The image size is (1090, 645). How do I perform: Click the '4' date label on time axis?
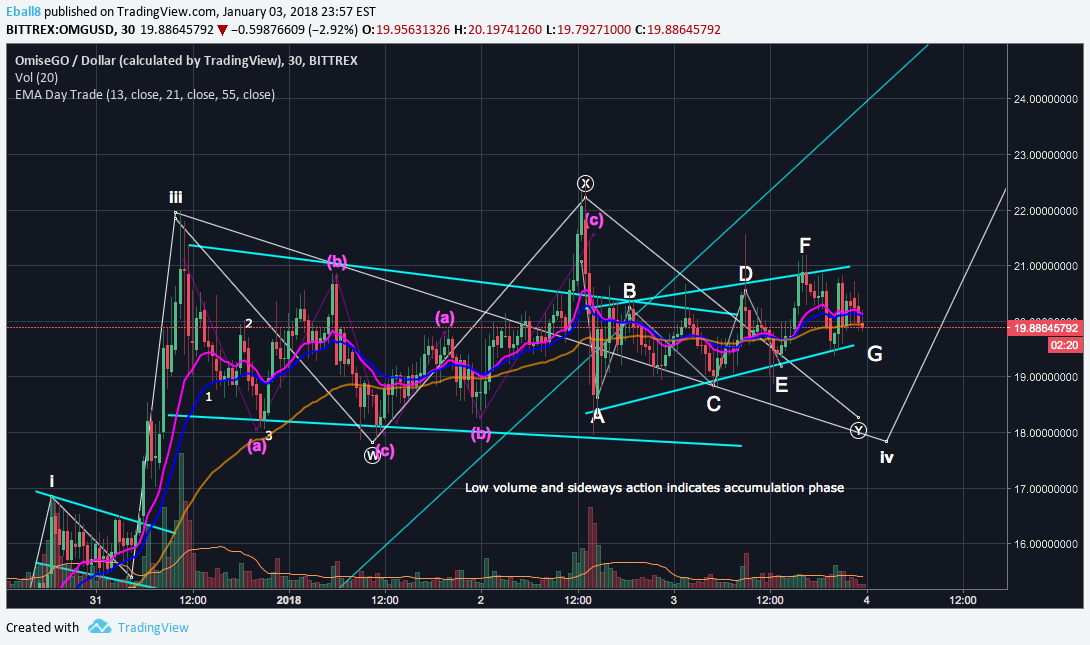(866, 600)
